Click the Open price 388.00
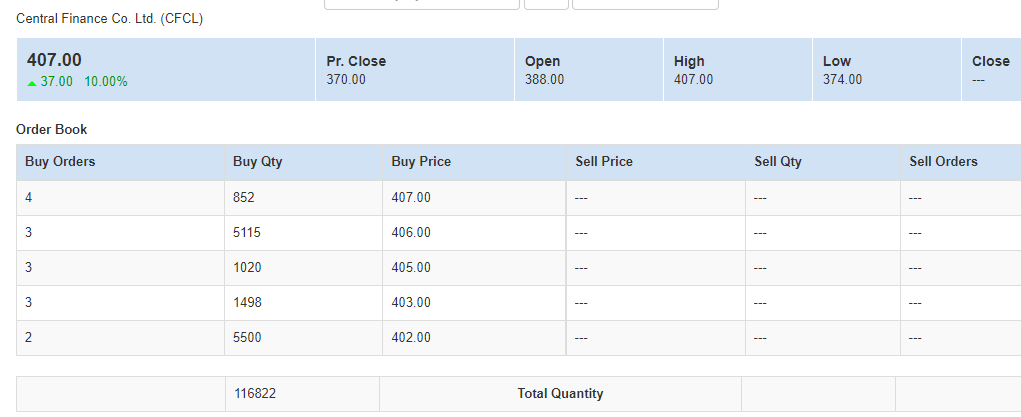The width and height of the screenshot is (1021, 417). (544, 79)
